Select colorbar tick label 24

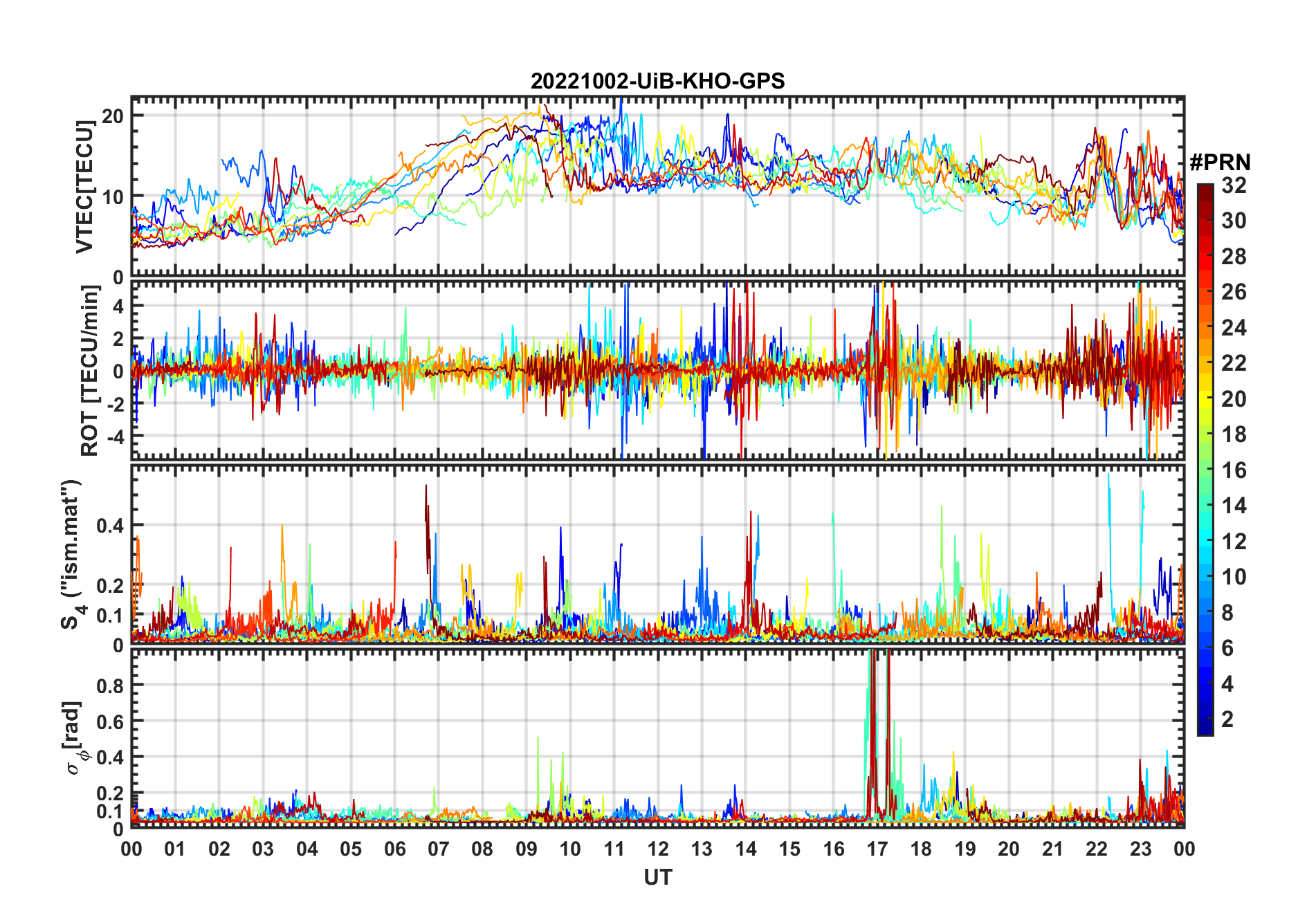(1234, 327)
